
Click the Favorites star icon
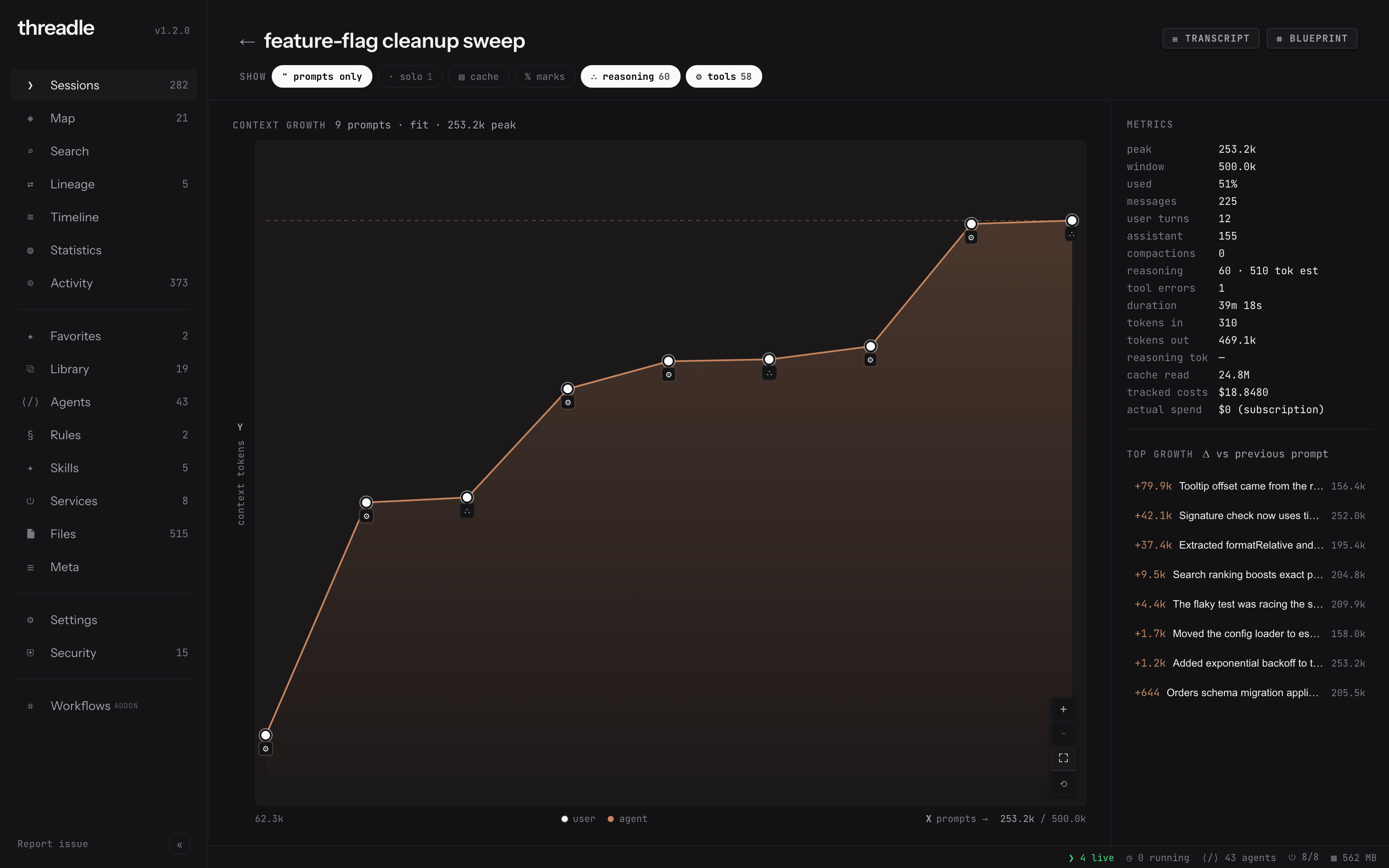[30, 336]
